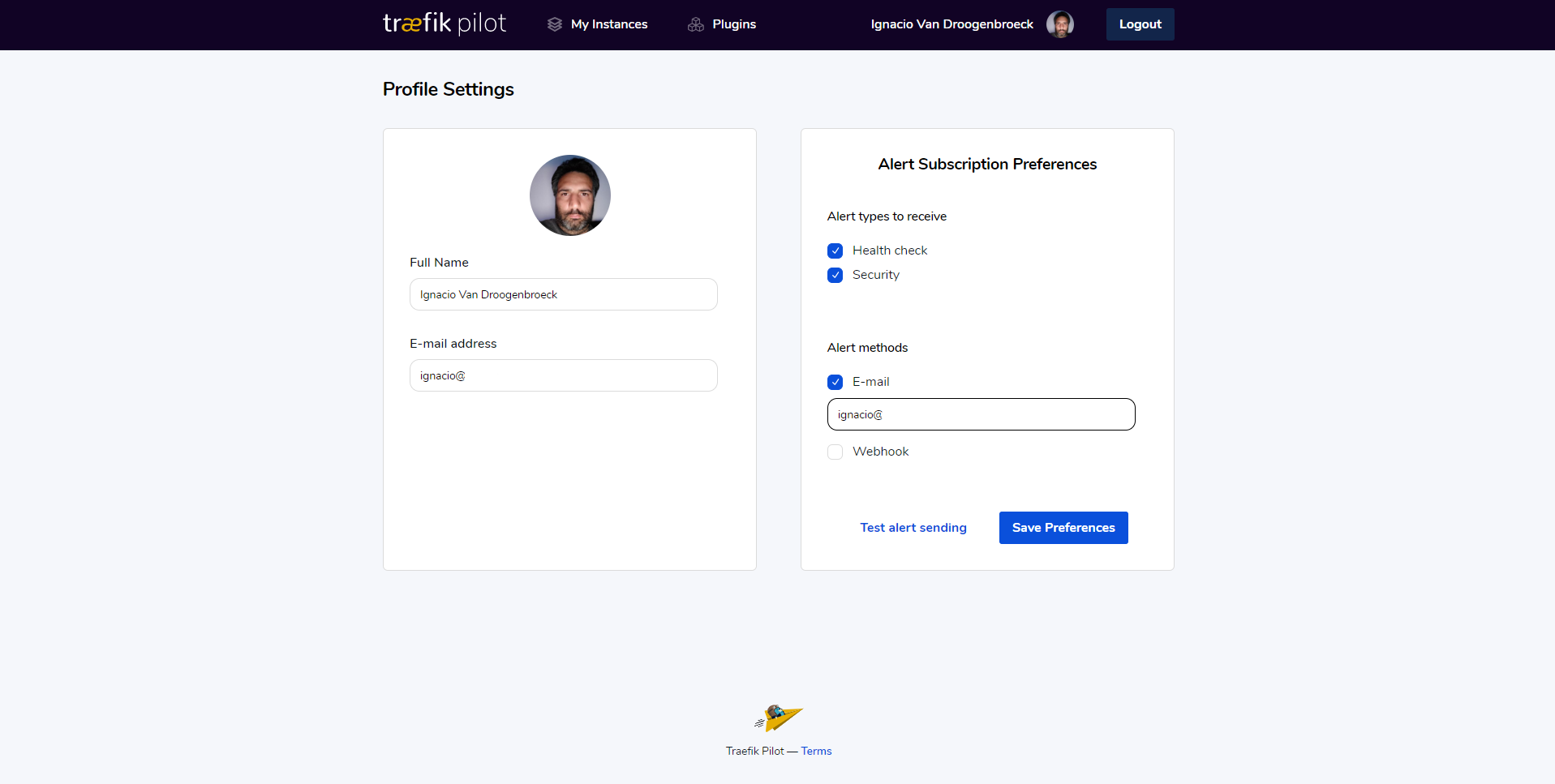
Task: Click the paper plane footer mascot icon
Action: click(x=779, y=718)
